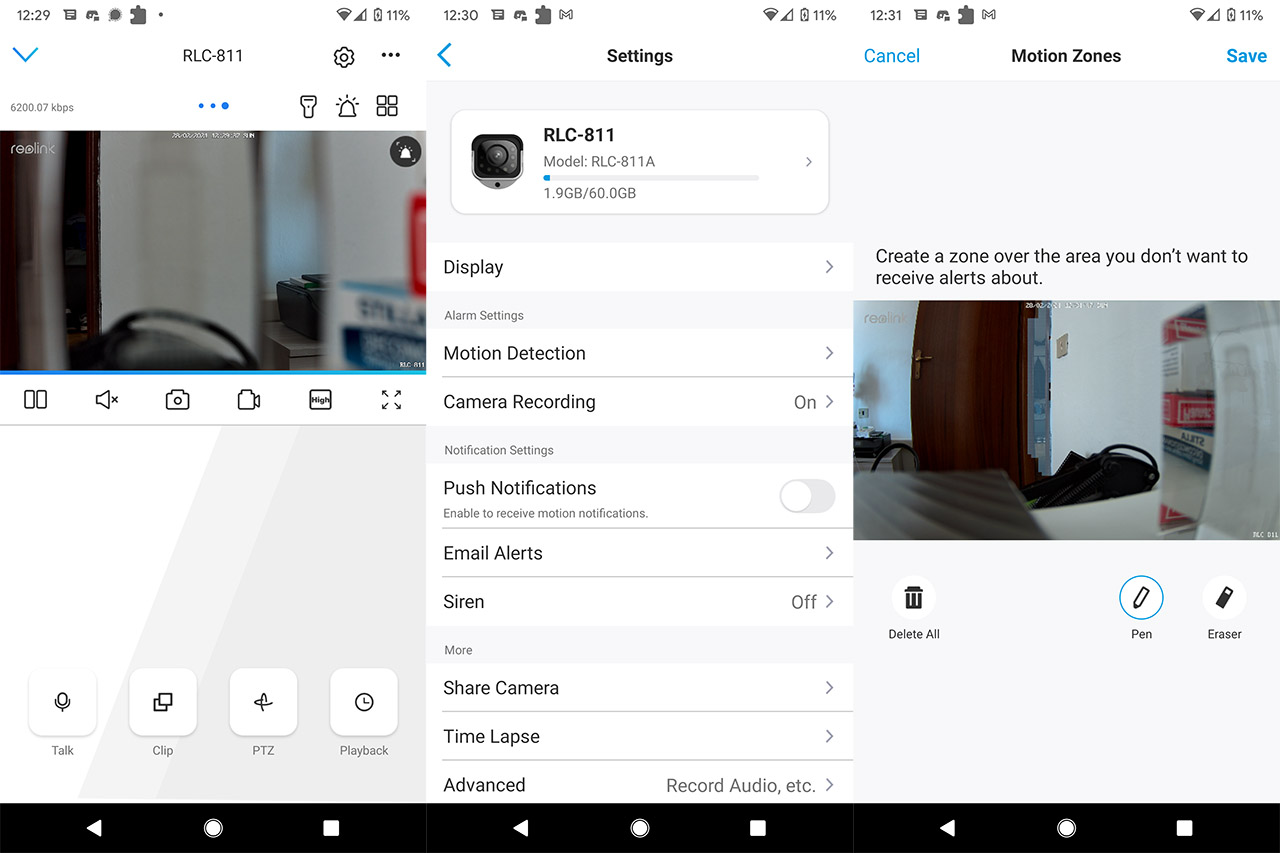The width and height of the screenshot is (1280, 853).
Task: Open Display settings
Action: click(640, 267)
